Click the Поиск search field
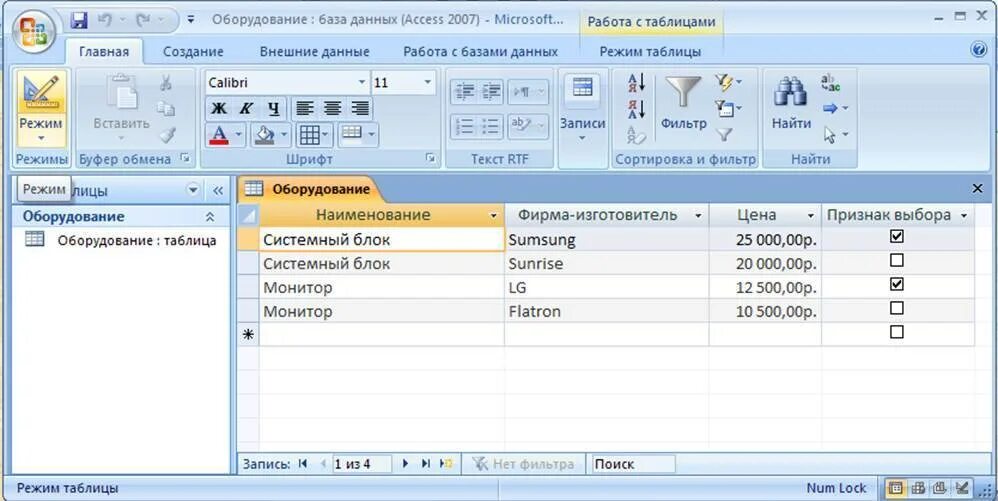998x501 pixels. pos(633,464)
